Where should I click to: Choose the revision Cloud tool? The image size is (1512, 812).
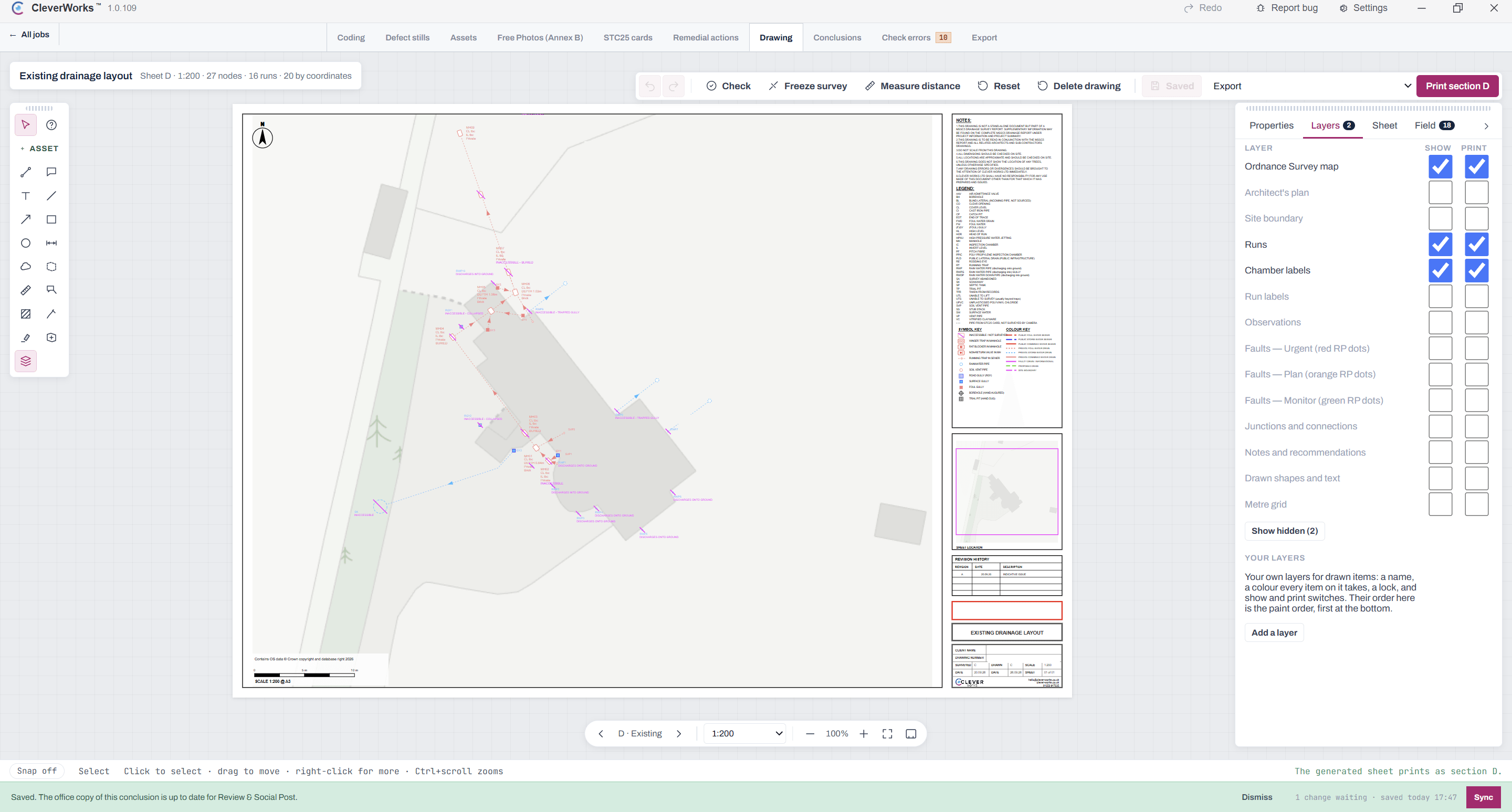(x=26, y=266)
